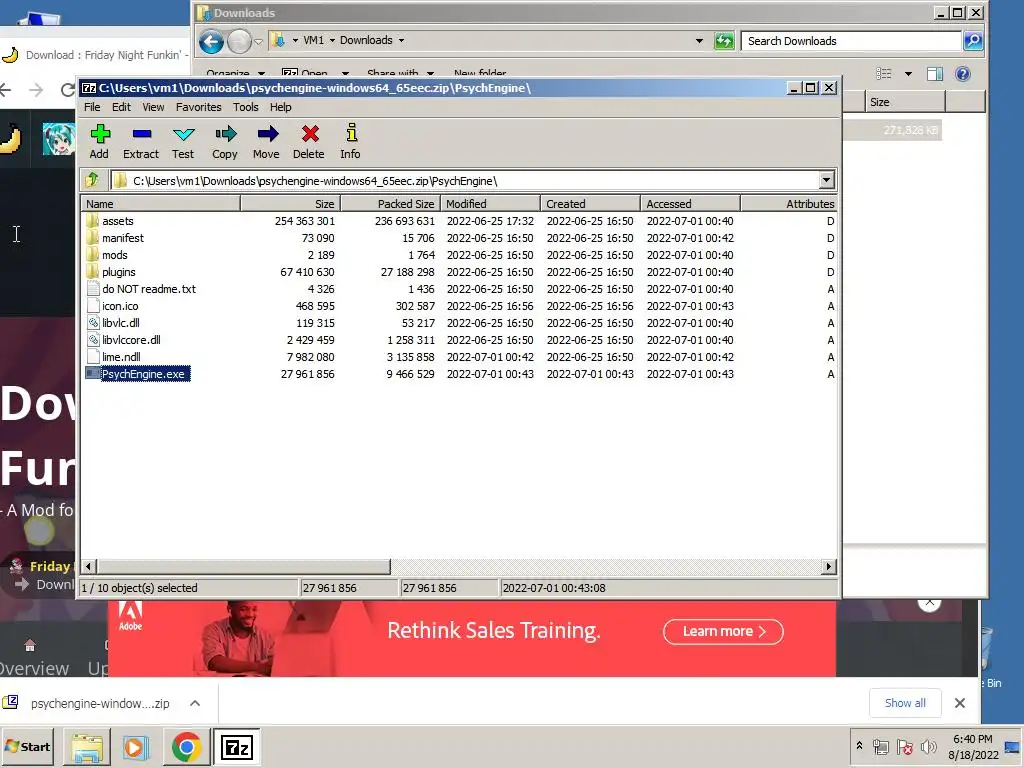Click the Move toolbar icon
This screenshot has height=768, width=1024.
[266, 142]
